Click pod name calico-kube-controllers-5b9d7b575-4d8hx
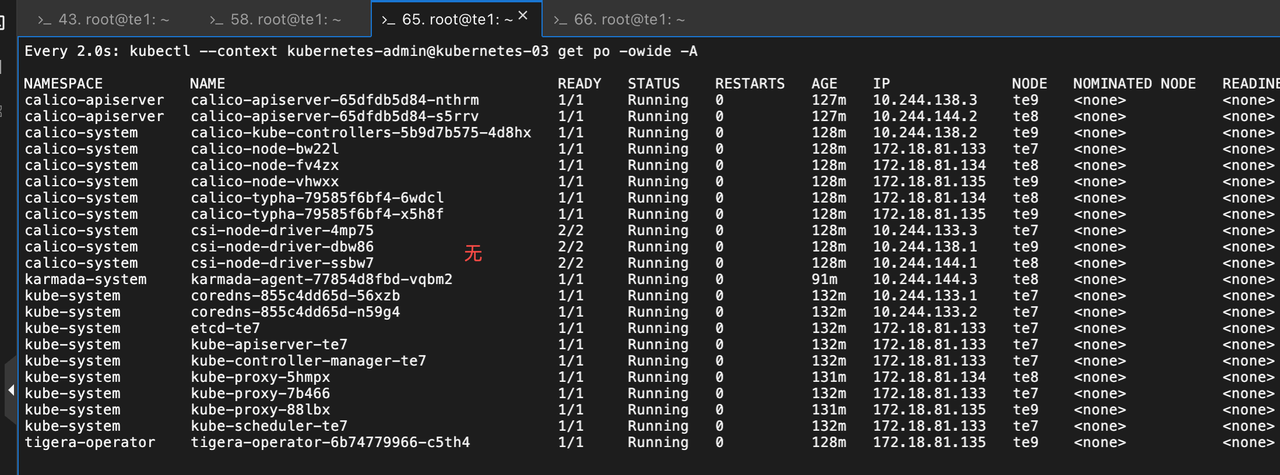1280x475 pixels. (361, 133)
